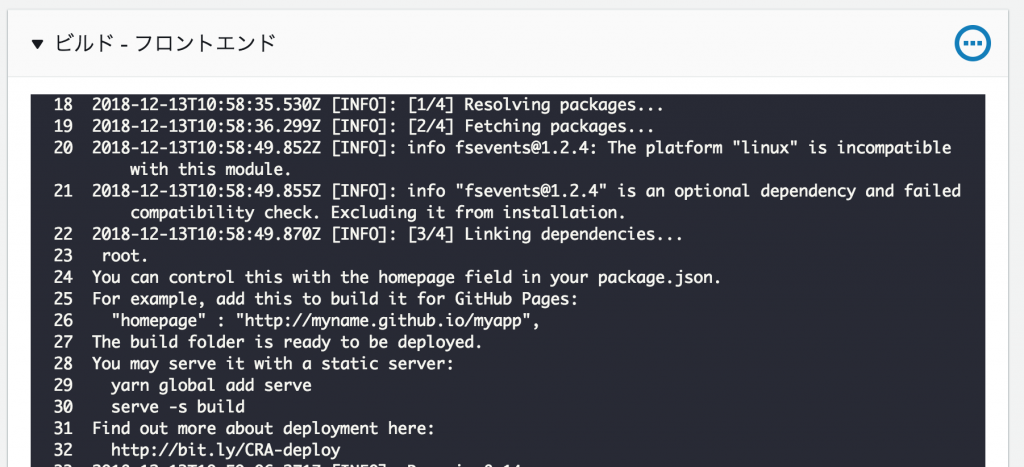Click the http://bit.ly/CRA-deploy URL in the log
1024x467 pixels.
(x=226, y=450)
